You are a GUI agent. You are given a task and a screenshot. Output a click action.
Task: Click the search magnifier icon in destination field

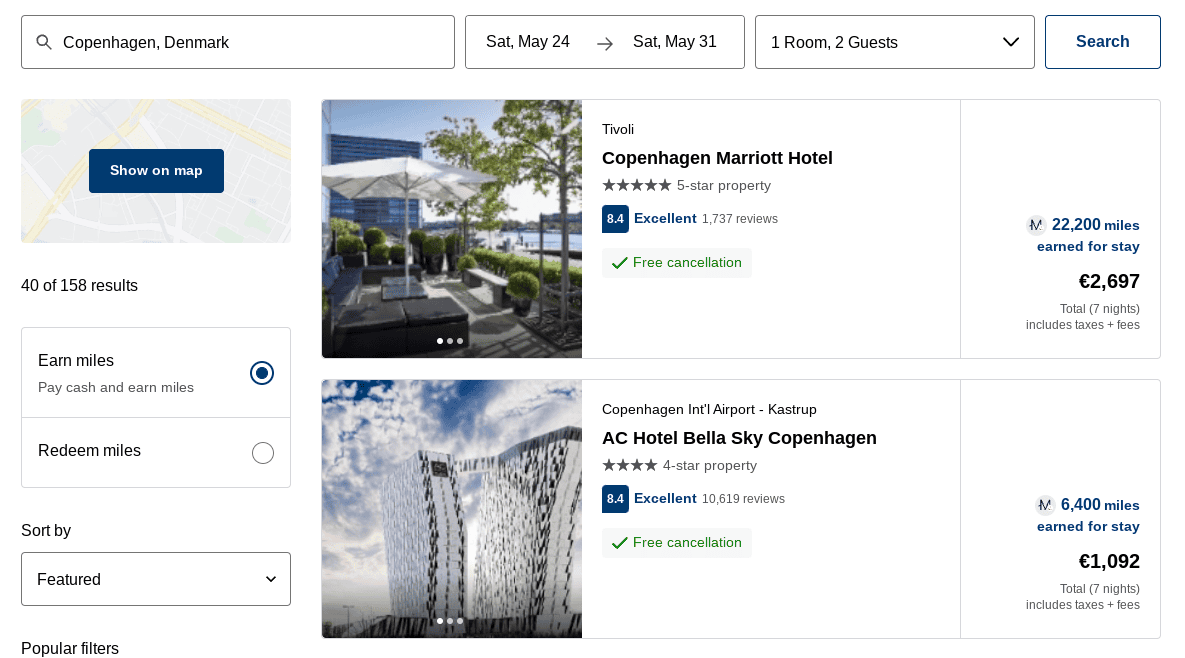[44, 42]
